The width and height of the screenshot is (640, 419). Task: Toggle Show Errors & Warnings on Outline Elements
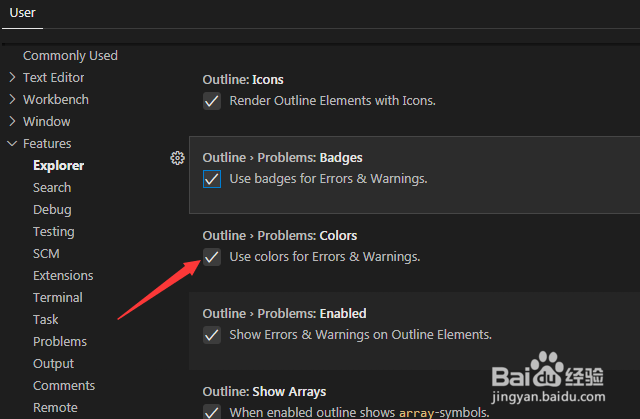click(x=212, y=335)
